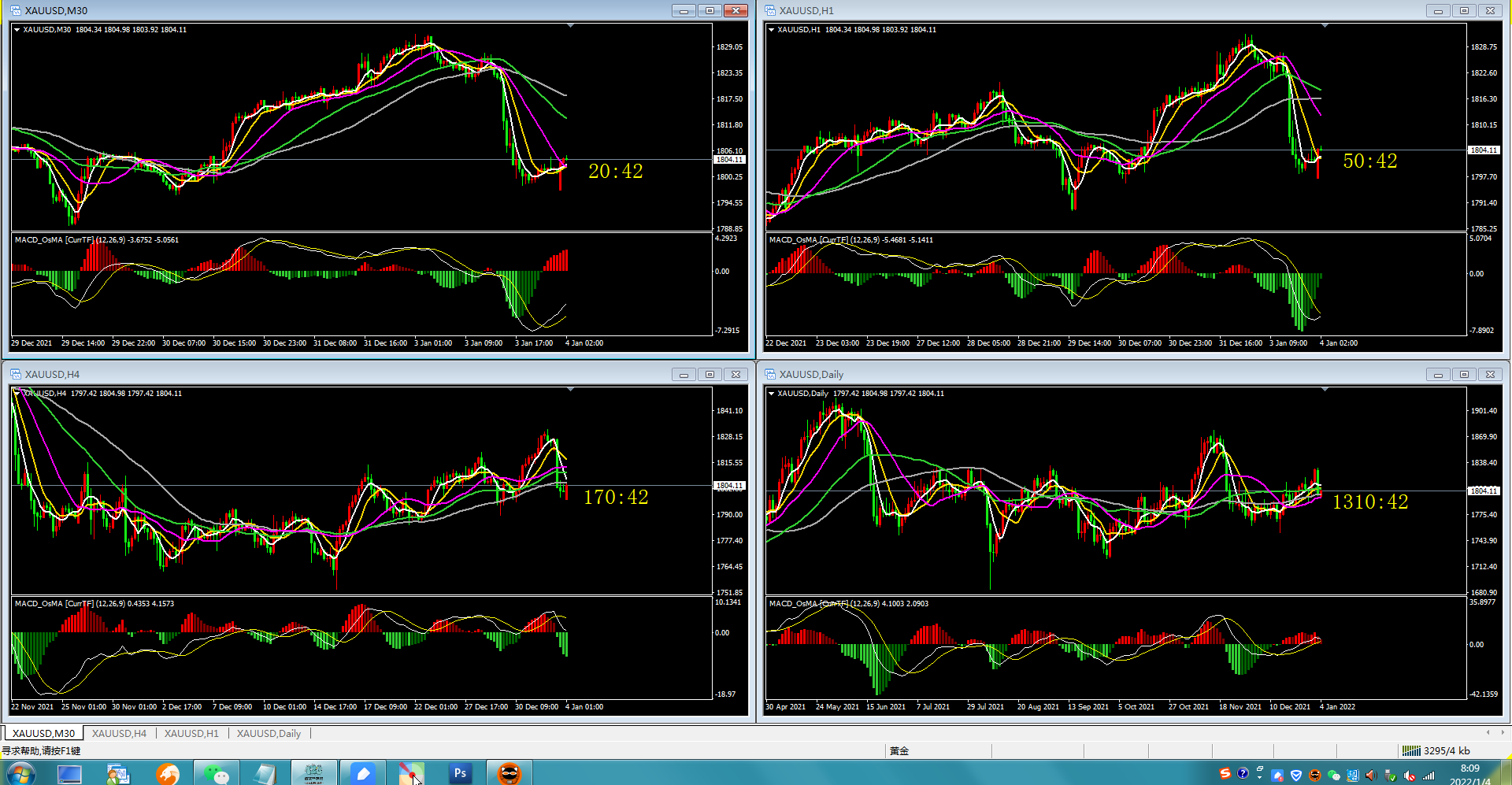Open the screenshot tool in taskbar
This screenshot has width=1512, height=785.
[x=411, y=775]
